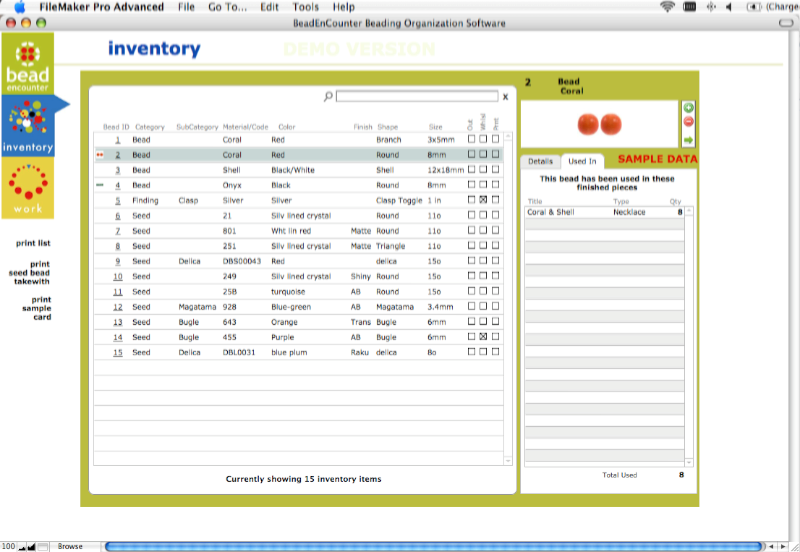Click the Raku finish cell
This screenshot has height=552, width=800.
pos(360,353)
